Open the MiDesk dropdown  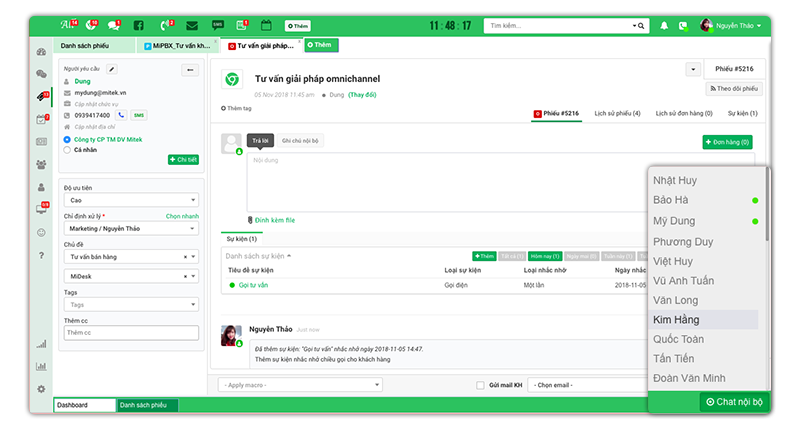131,276
